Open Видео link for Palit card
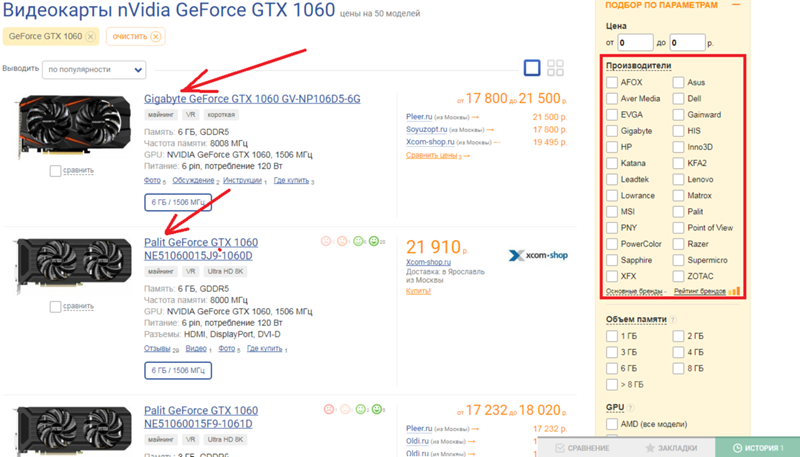Viewport: 800px width, 457px height. (196, 348)
